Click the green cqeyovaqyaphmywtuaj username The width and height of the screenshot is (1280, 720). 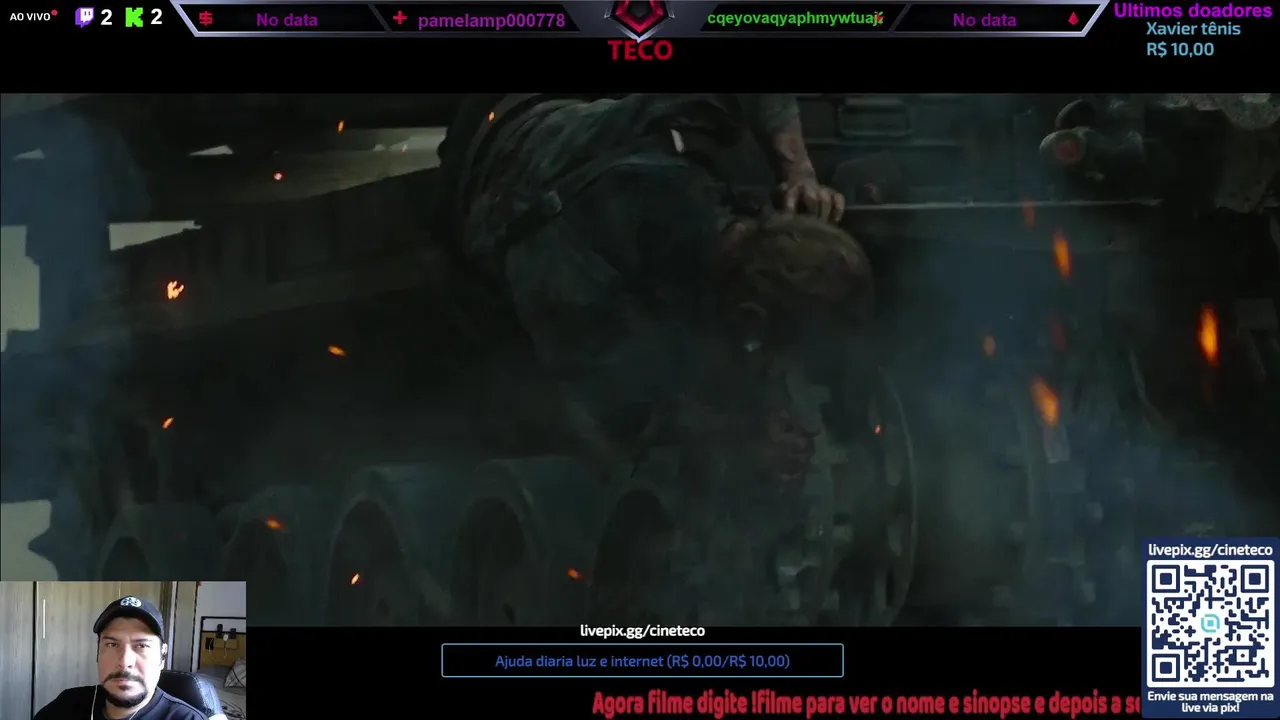pos(795,19)
